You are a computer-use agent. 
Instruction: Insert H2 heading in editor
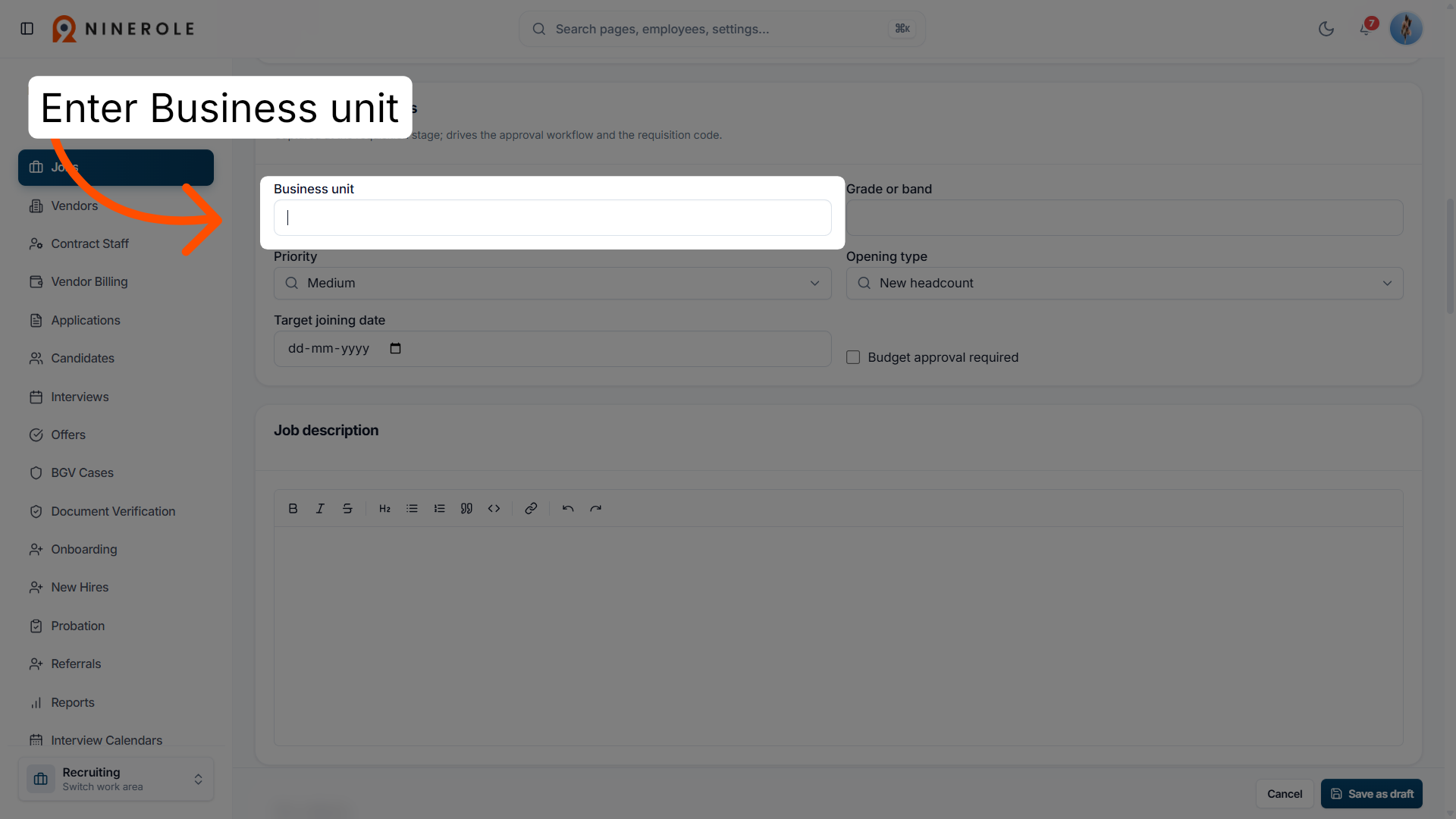coord(384,509)
